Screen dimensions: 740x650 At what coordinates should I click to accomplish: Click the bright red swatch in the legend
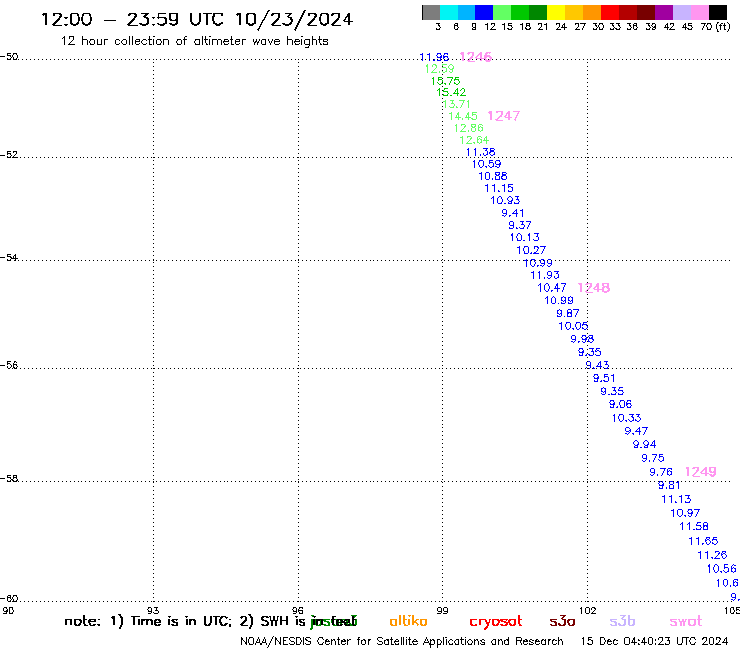coord(610,12)
